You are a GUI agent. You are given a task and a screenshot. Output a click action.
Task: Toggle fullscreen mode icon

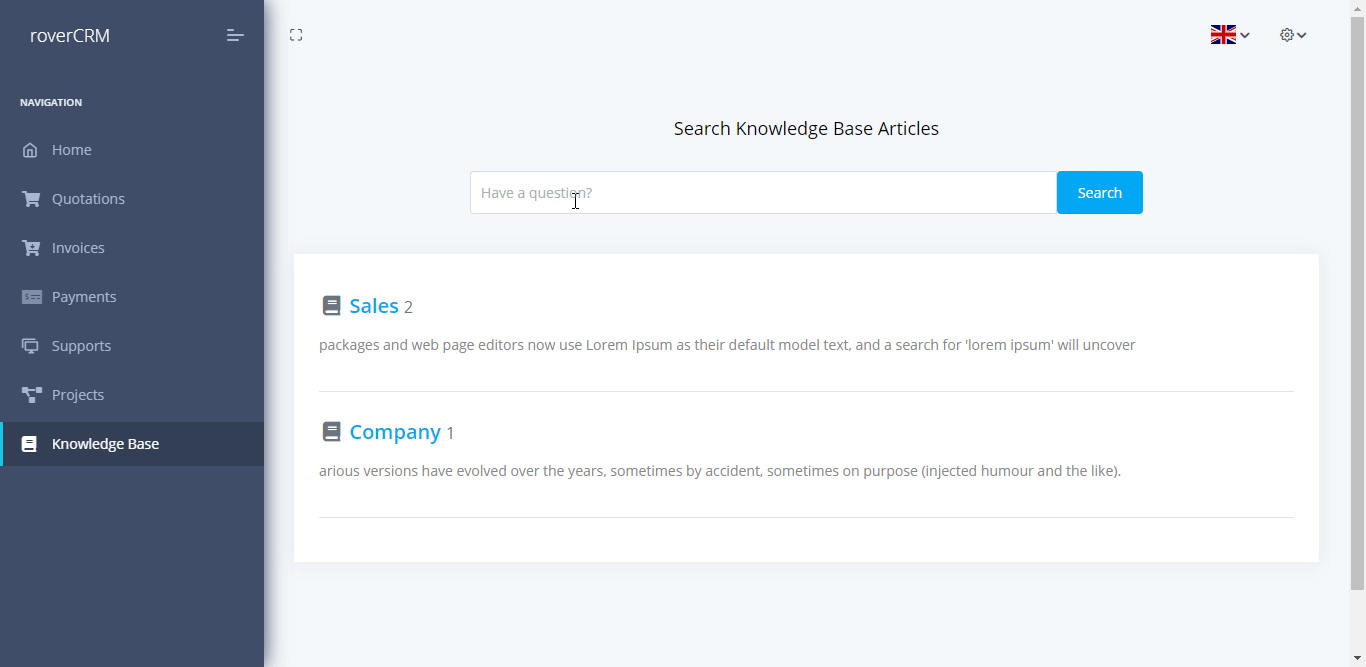pyautogui.click(x=296, y=35)
